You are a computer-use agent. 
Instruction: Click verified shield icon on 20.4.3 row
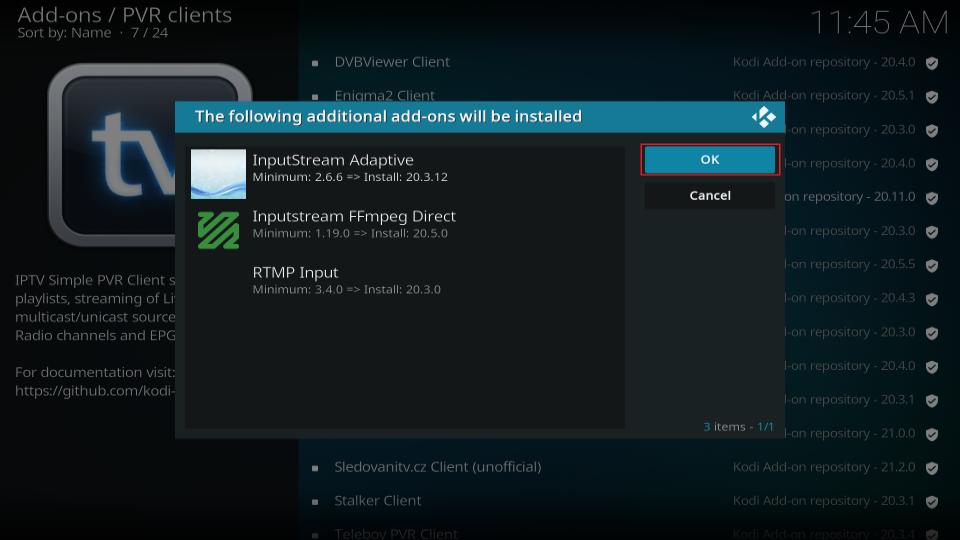pyautogui.click(x=932, y=299)
